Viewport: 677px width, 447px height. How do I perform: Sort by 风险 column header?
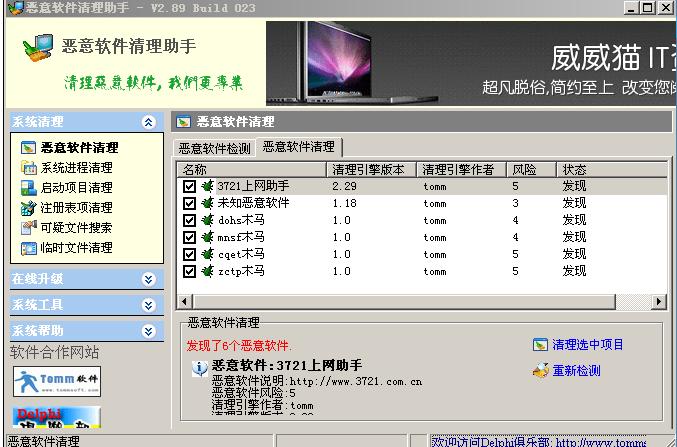pos(531,170)
